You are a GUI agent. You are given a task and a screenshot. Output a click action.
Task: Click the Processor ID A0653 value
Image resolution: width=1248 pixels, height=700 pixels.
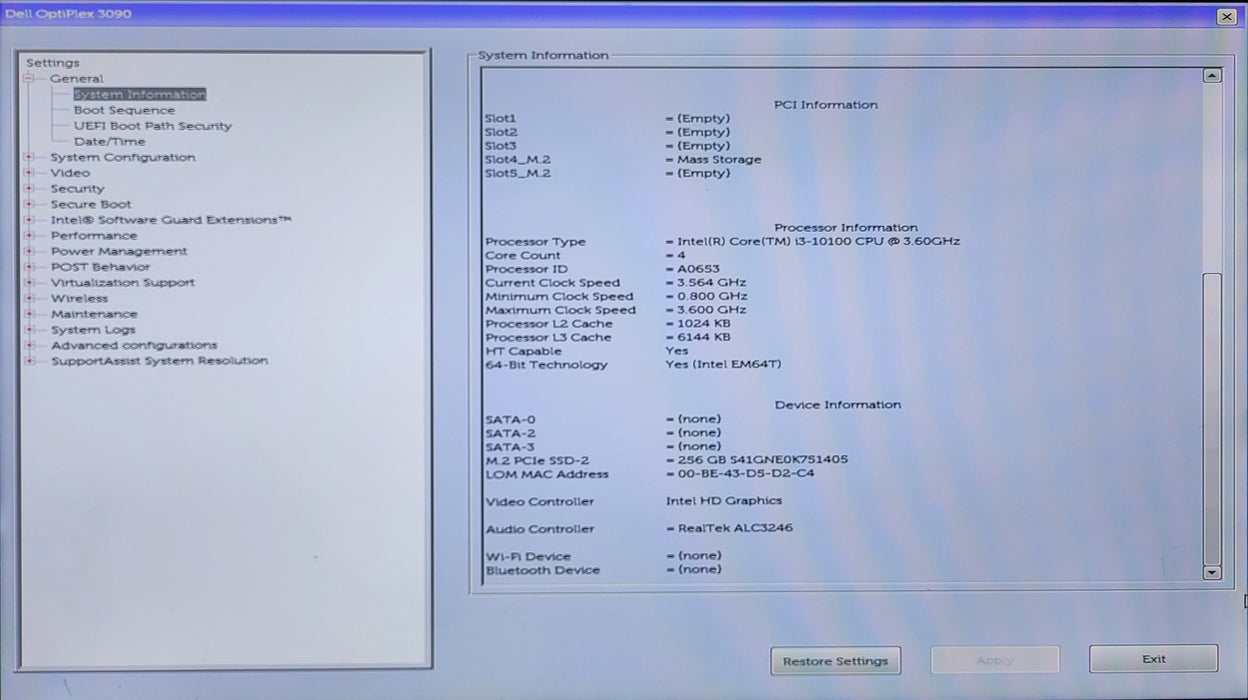pyautogui.click(x=699, y=269)
